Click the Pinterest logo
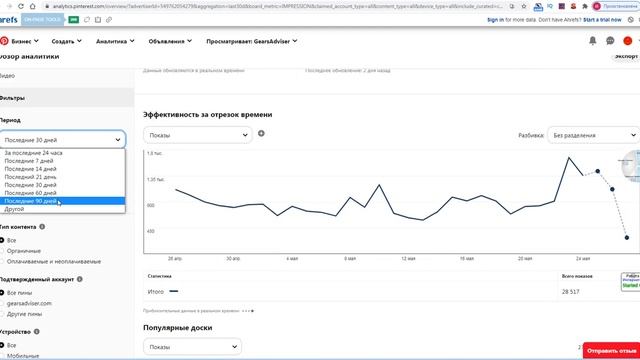The width and height of the screenshot is (640, 360). pyautogui.click(x=4, y=41)
